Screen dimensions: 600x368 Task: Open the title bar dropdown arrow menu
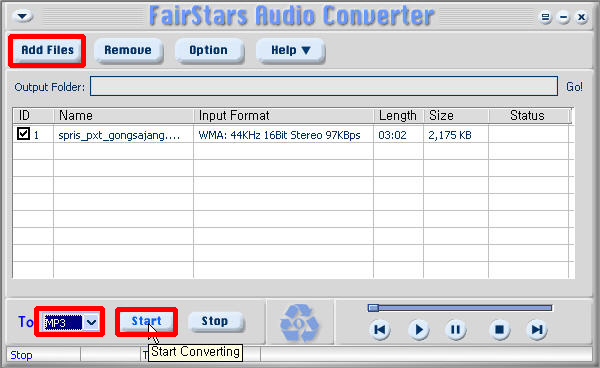22,16
